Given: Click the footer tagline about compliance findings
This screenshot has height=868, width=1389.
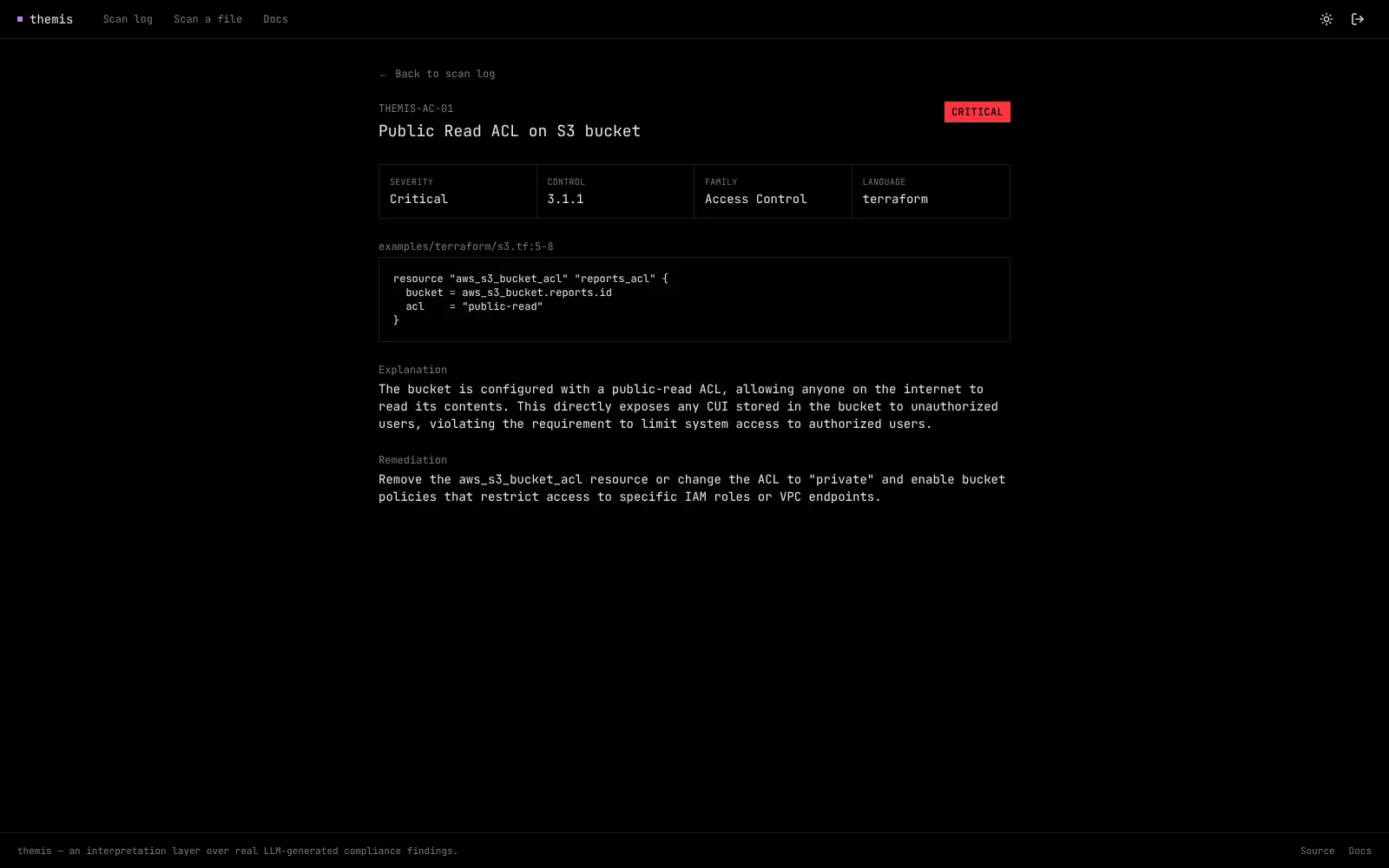Looking at the screenshot, I should click(237, 851).
